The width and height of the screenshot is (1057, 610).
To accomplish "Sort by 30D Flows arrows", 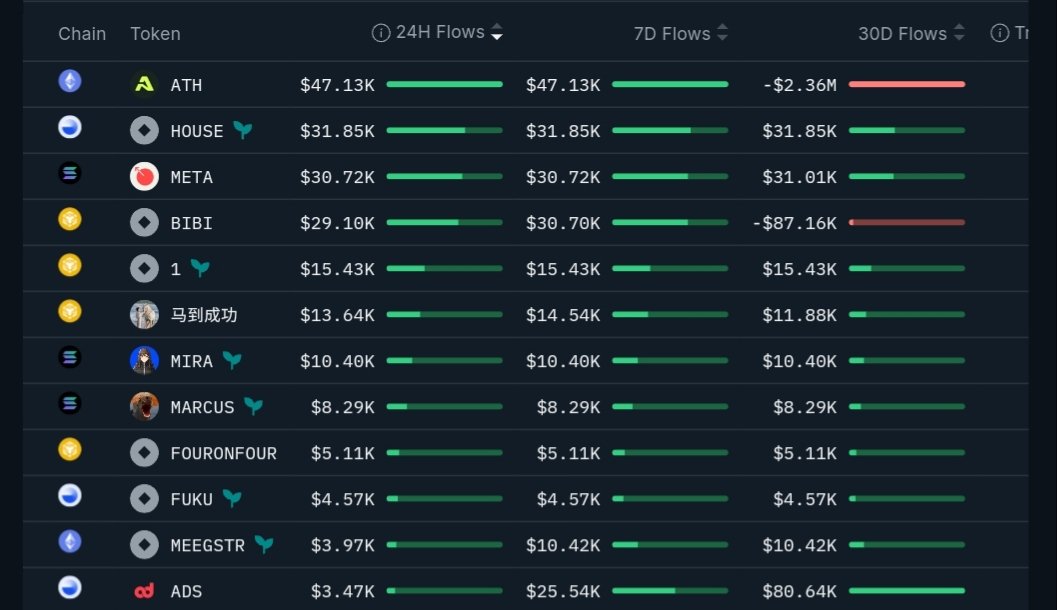I will tap(959, 33).
